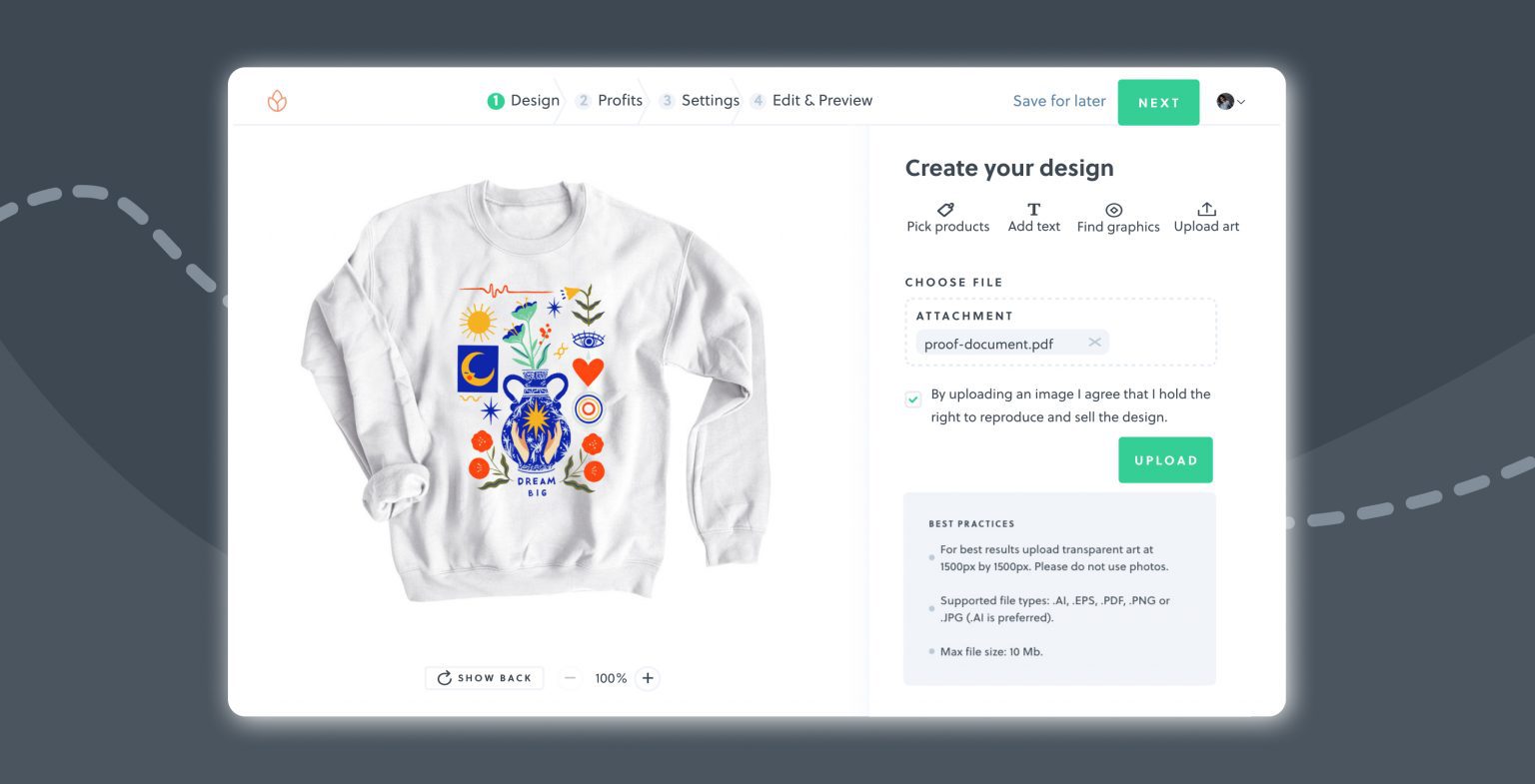Click the Save for later link
The width and height of the screenshot is (1535, 784).
coord(1058,101)
